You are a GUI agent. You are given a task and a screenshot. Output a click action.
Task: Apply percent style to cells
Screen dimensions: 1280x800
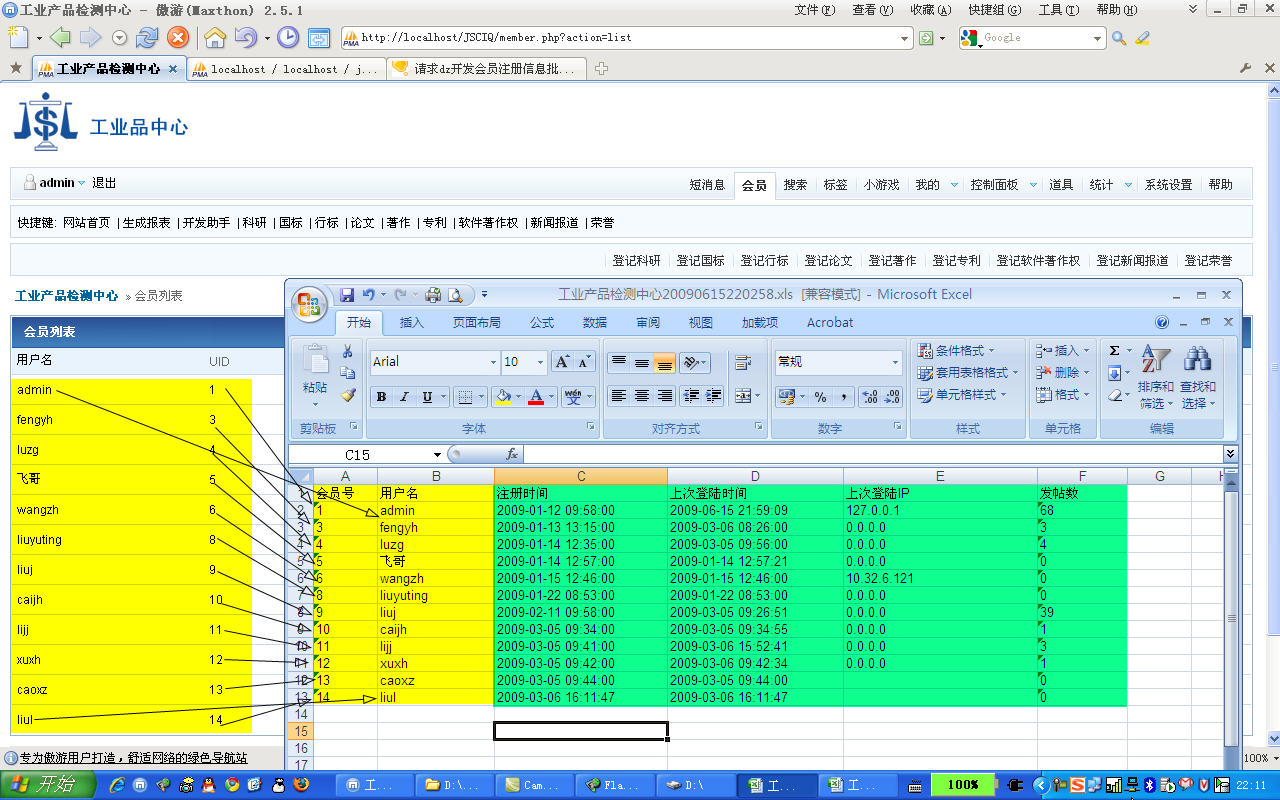[x=821, y=397]
